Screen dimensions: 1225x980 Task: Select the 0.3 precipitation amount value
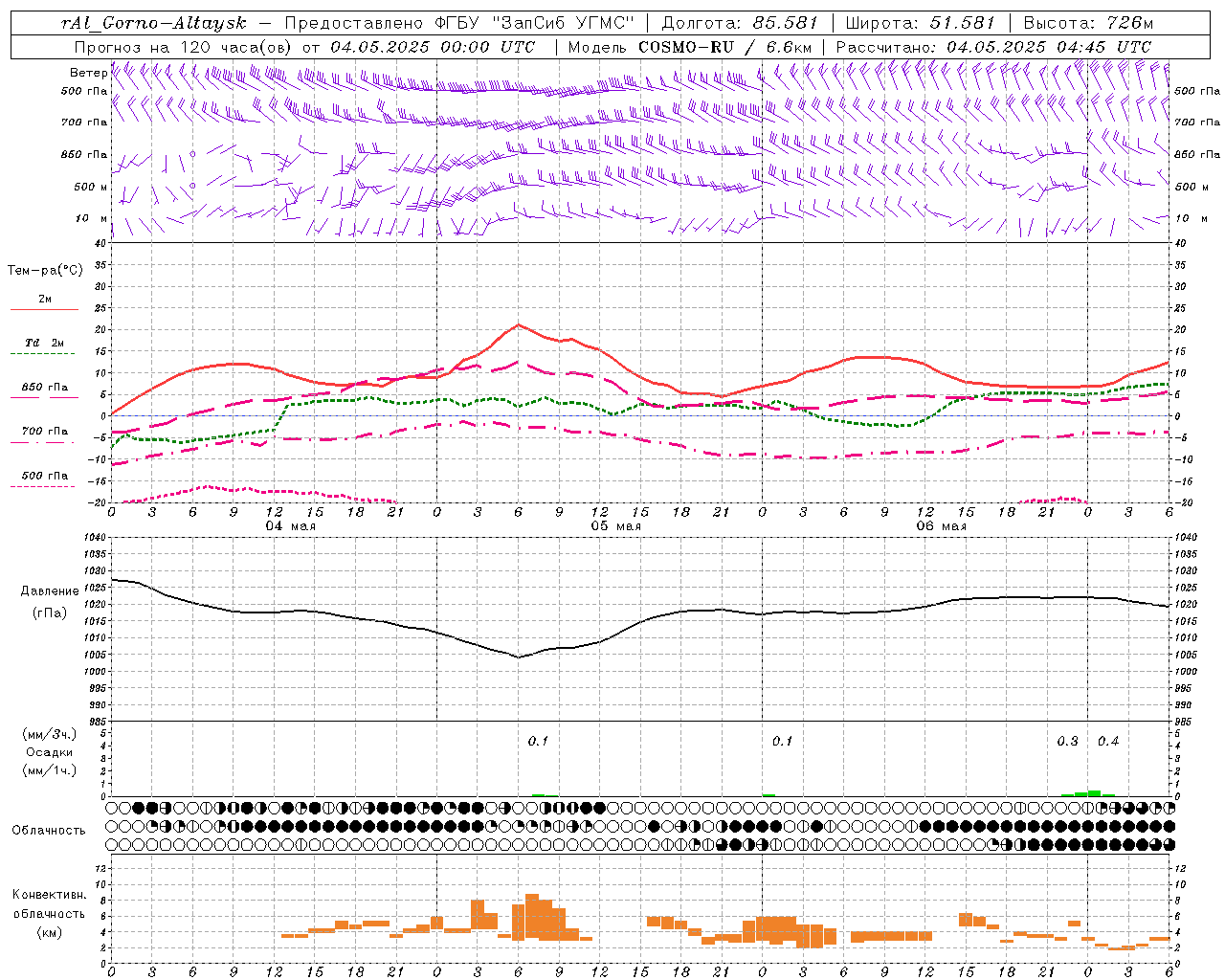(1067, 742)
